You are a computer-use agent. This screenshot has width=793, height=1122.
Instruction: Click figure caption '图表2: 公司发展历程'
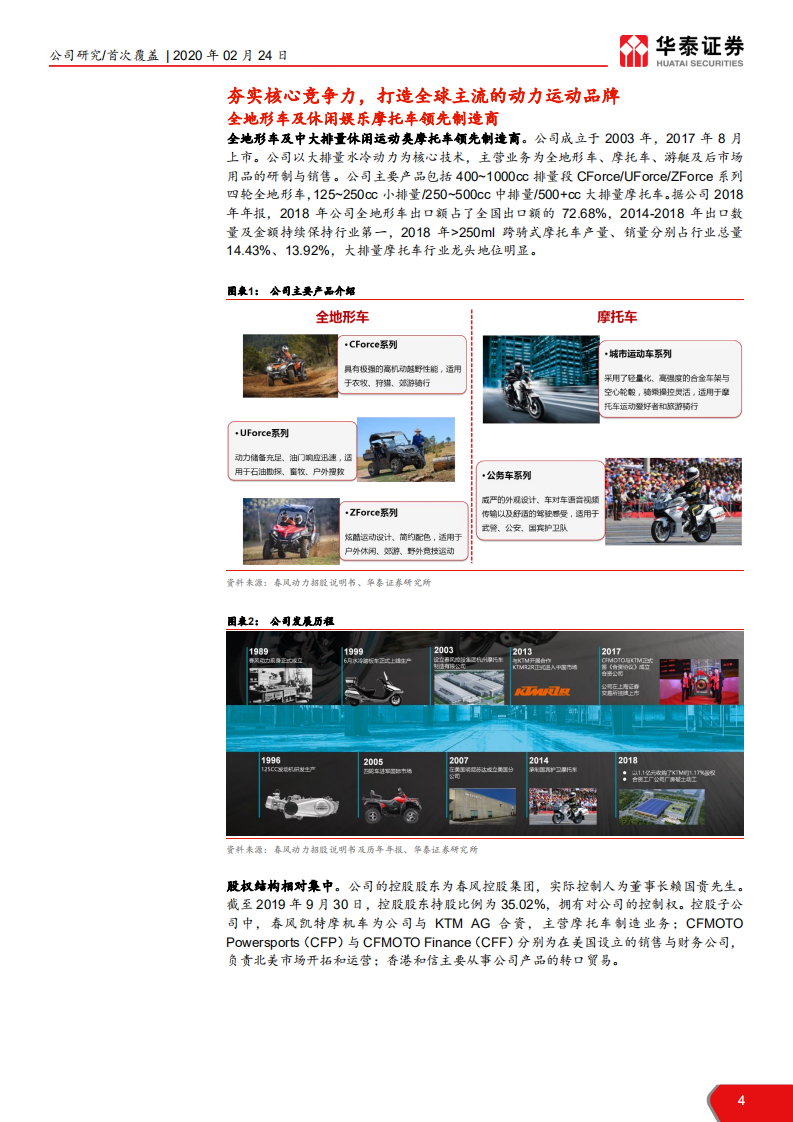click(x=281, y=621)
